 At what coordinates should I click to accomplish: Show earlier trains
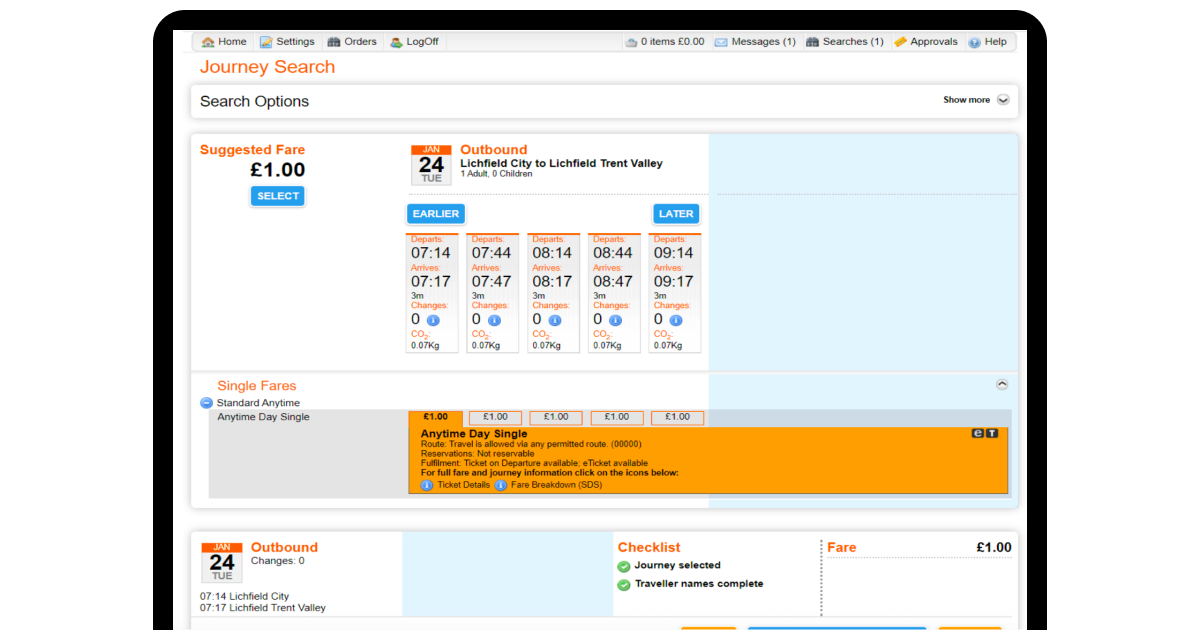click(x=436, y=214)
